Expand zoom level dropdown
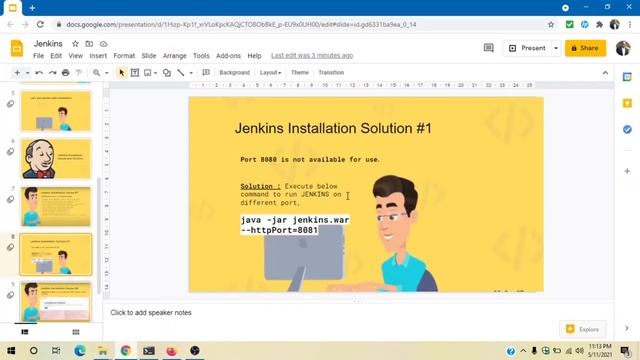Image resolution: width=640 pixels, height=360 pixels. point(107,73)
